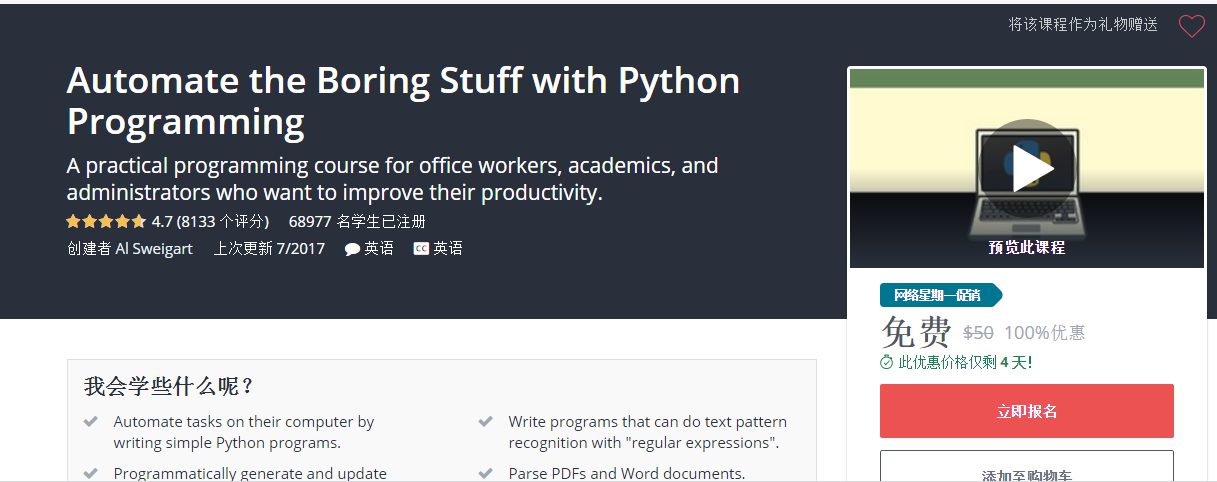Open instructor Al Sweigart link
The image size is (1217, 482).
coord(154,248)
